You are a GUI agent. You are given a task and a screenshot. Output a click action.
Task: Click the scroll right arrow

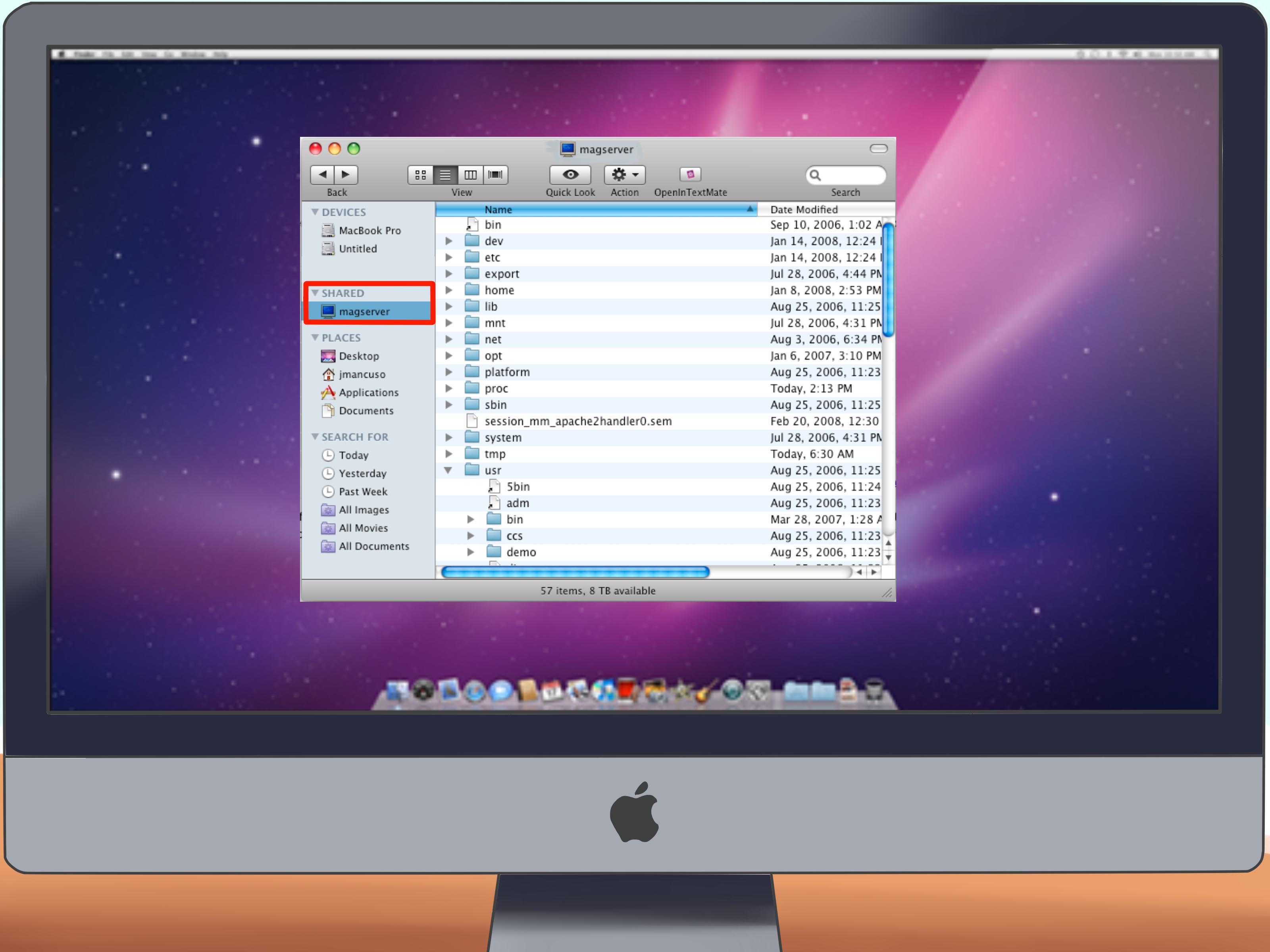click(874, 573)
